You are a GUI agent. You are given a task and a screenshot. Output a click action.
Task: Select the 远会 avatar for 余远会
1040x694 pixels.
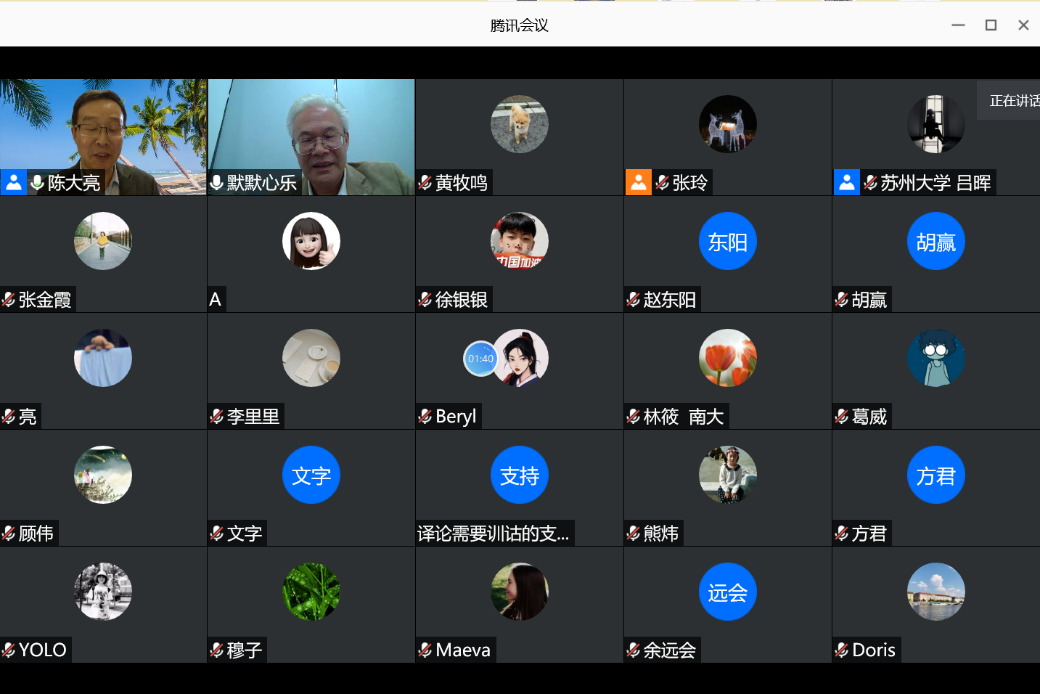[727, 592]
